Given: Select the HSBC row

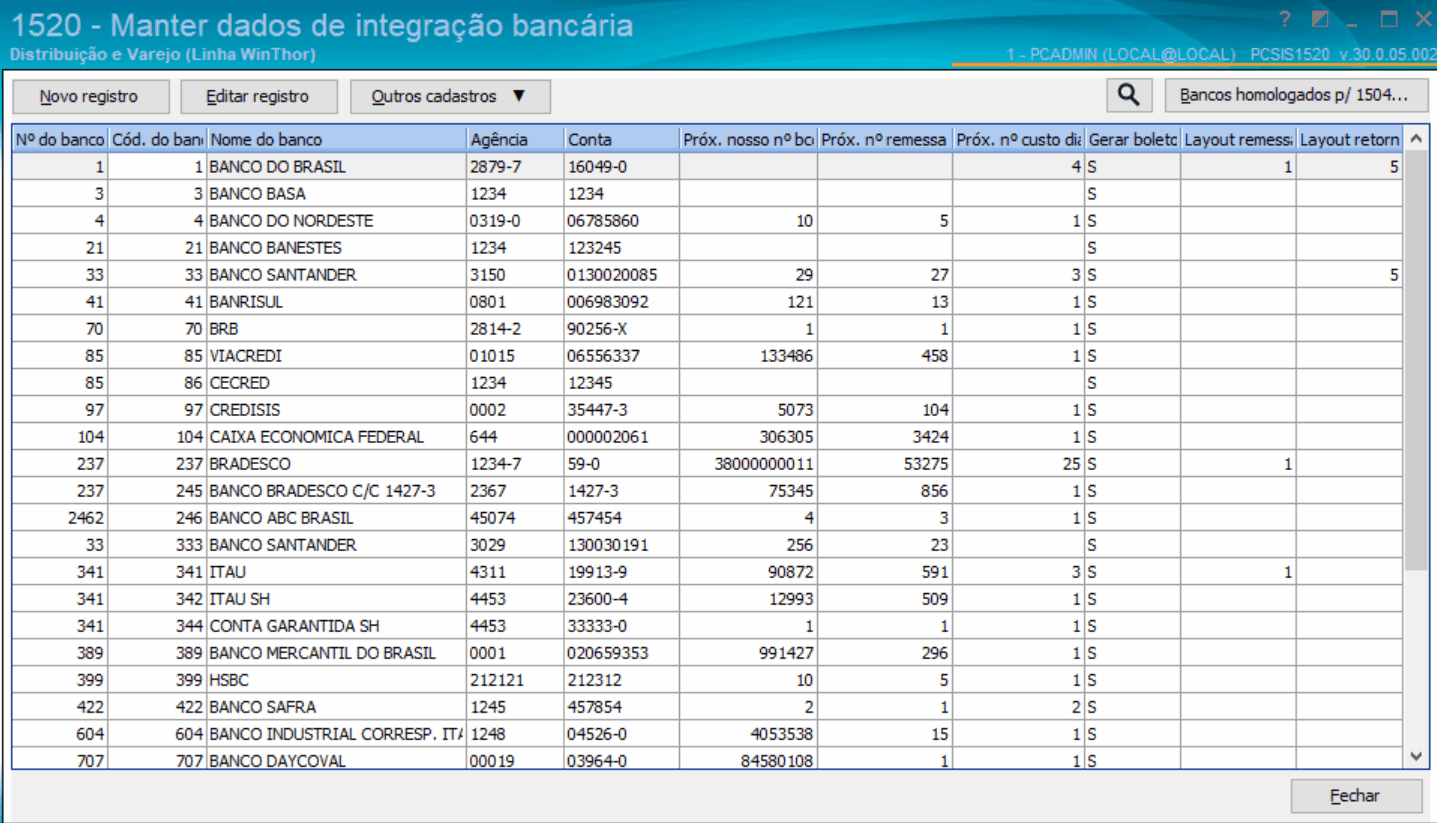Looking at the screenshot, I should [708, 680].
